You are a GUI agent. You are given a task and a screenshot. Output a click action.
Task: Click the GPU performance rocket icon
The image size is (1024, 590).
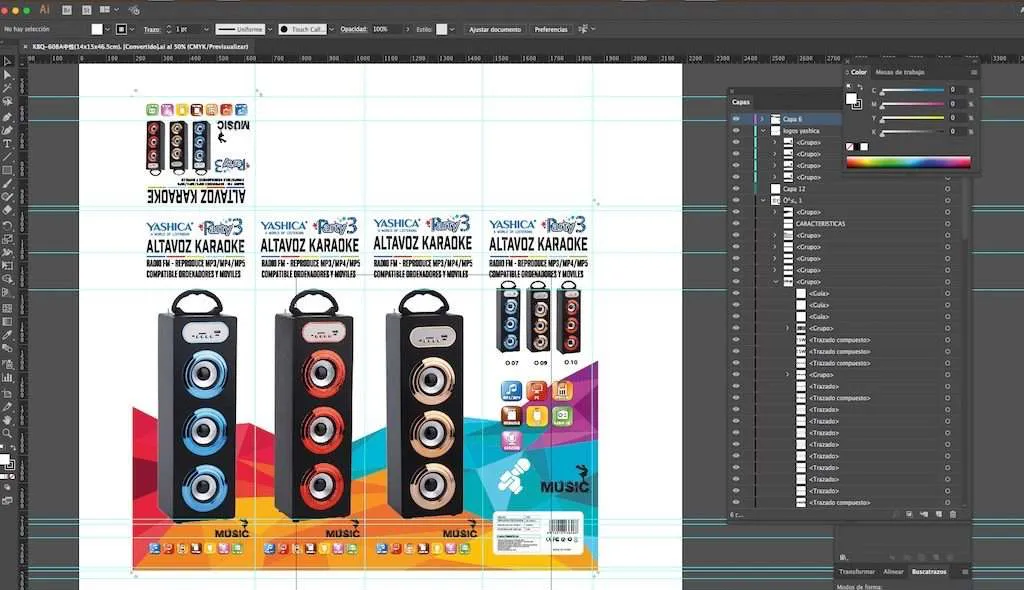(134, 10)
